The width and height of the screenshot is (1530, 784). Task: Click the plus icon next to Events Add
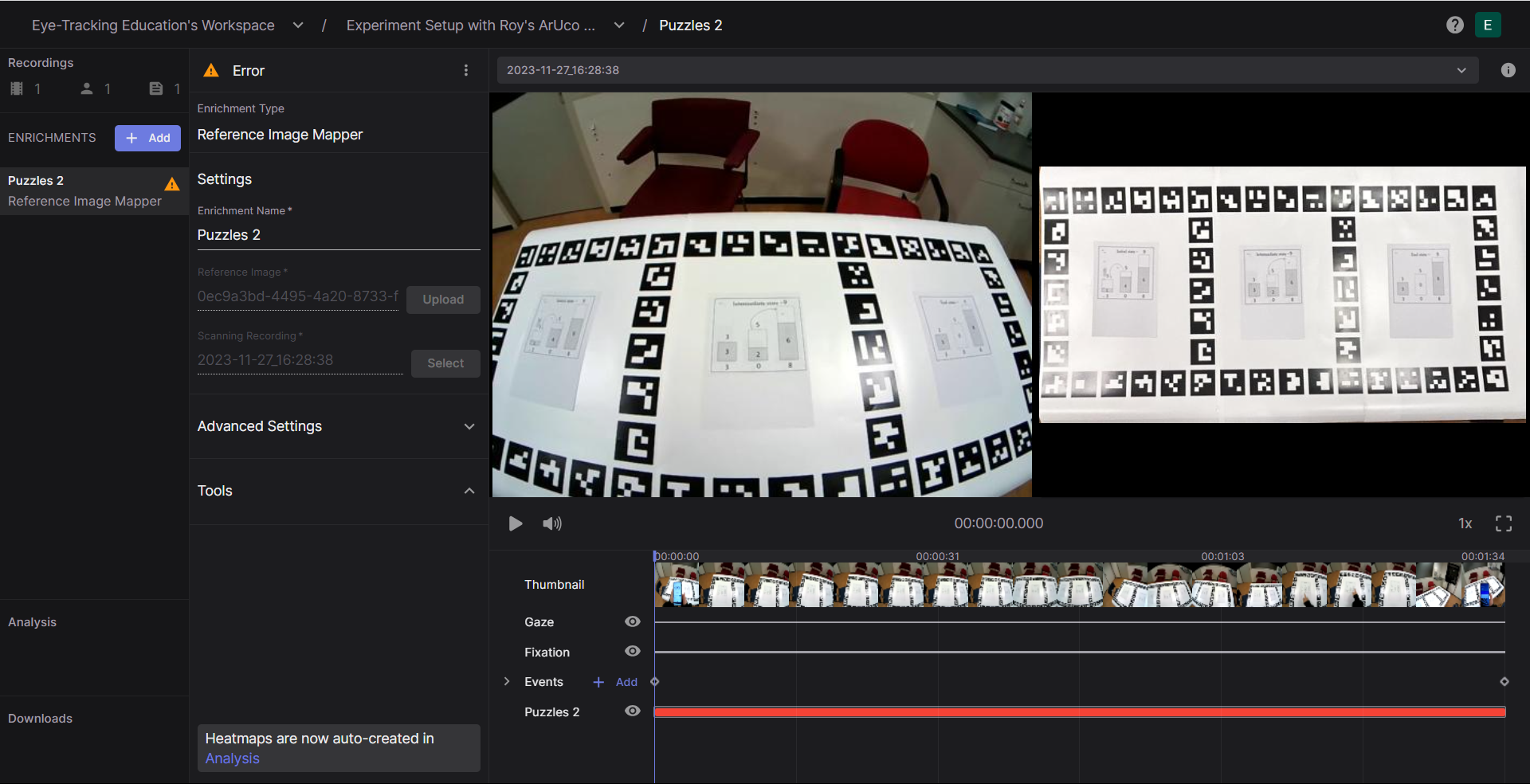click(x=598, y=682)
